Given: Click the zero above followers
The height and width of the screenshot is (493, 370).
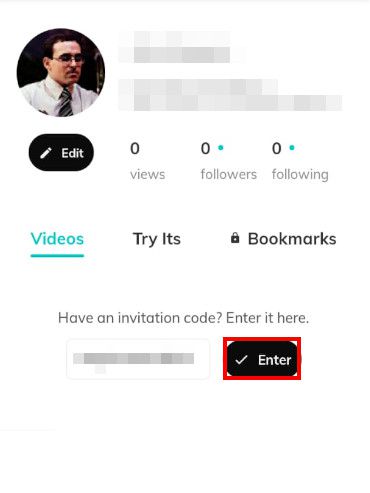Looking at the screenshot, I should click(205, 148).
